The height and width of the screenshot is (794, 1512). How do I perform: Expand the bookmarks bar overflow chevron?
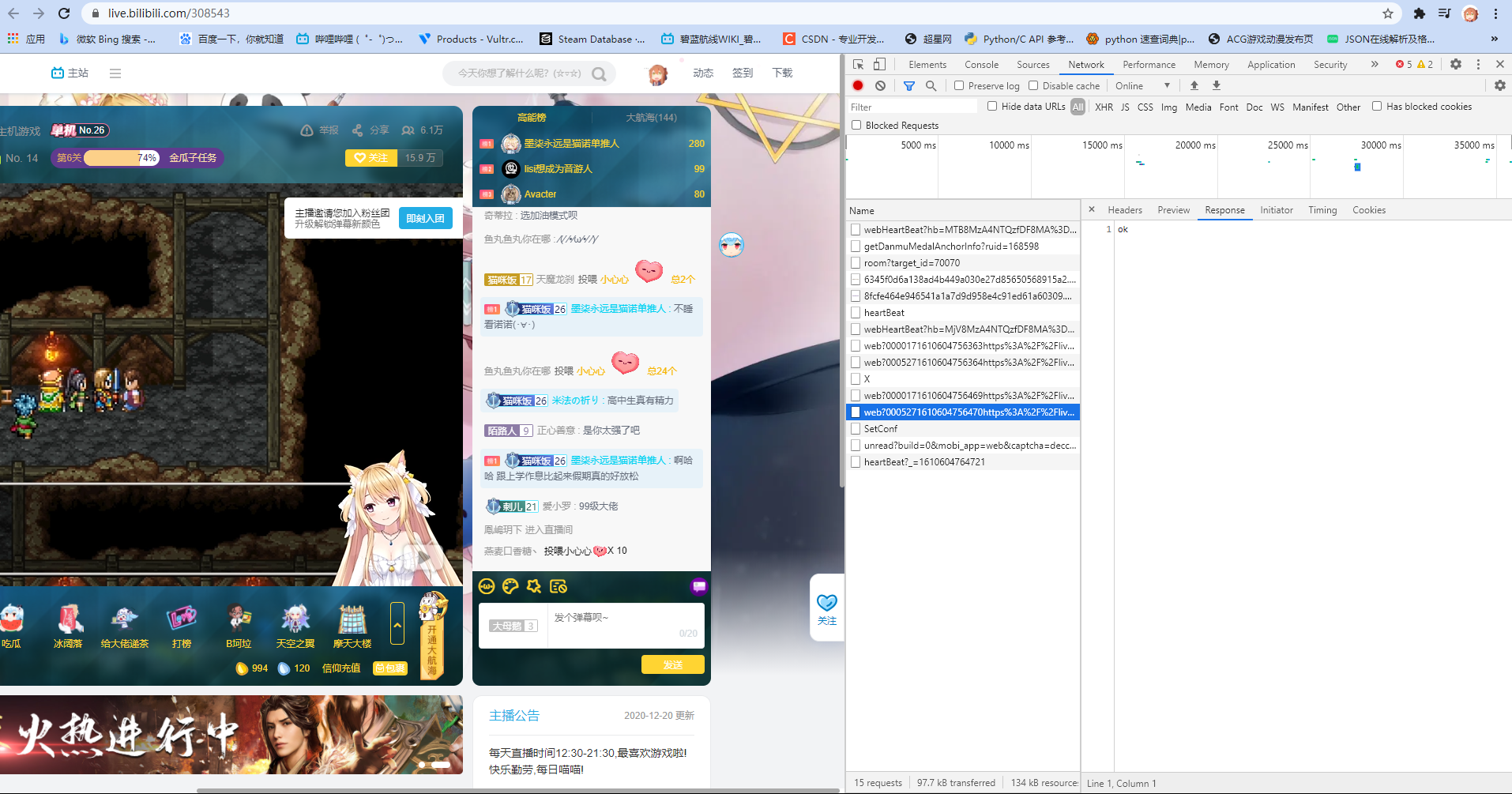coord(1494,39)
